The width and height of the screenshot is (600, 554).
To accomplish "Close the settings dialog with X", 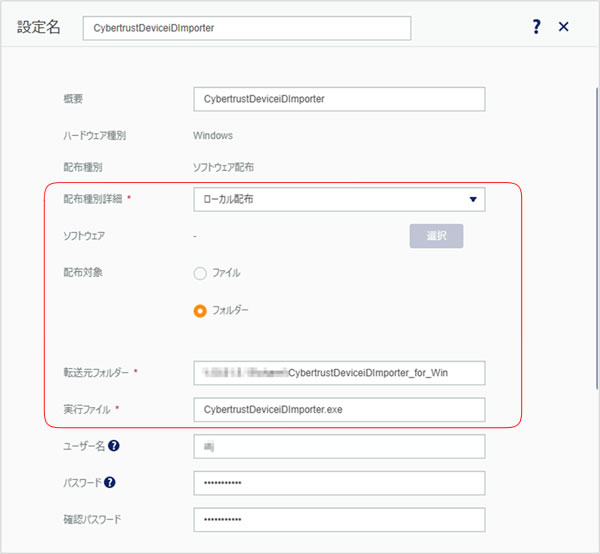I will 563,27.
